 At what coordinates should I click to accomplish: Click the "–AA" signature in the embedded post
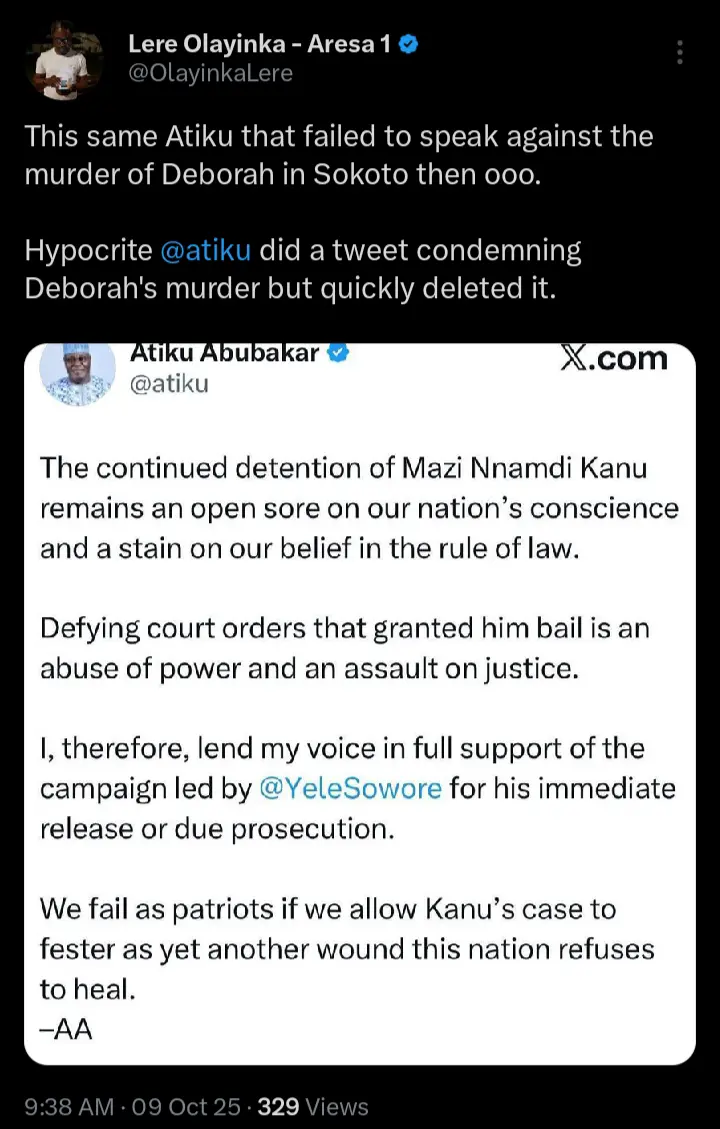pyautogui.click(x=66, y=1029)
